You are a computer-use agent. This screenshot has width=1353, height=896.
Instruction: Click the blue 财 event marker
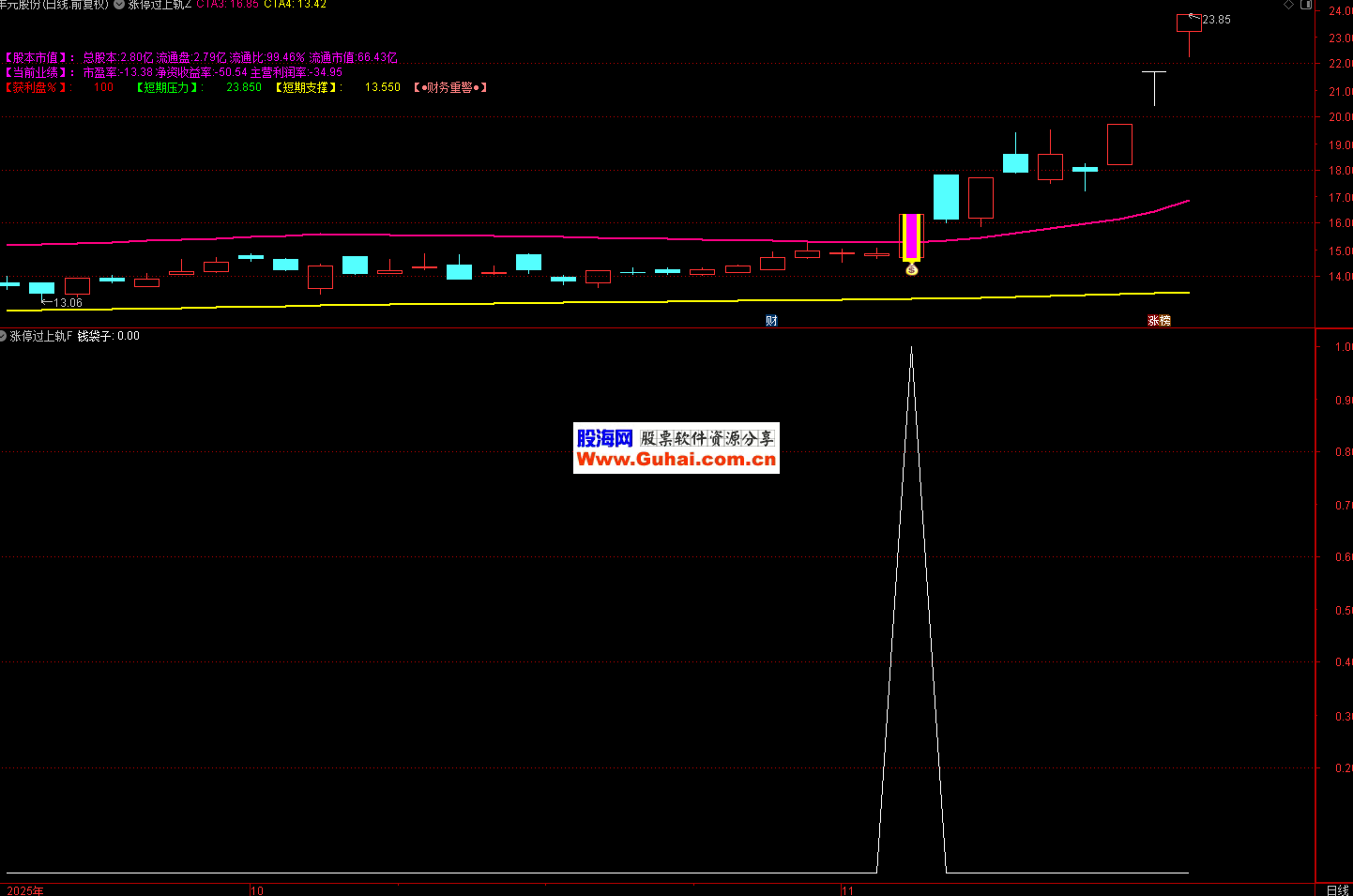click(x=771, y=321)
